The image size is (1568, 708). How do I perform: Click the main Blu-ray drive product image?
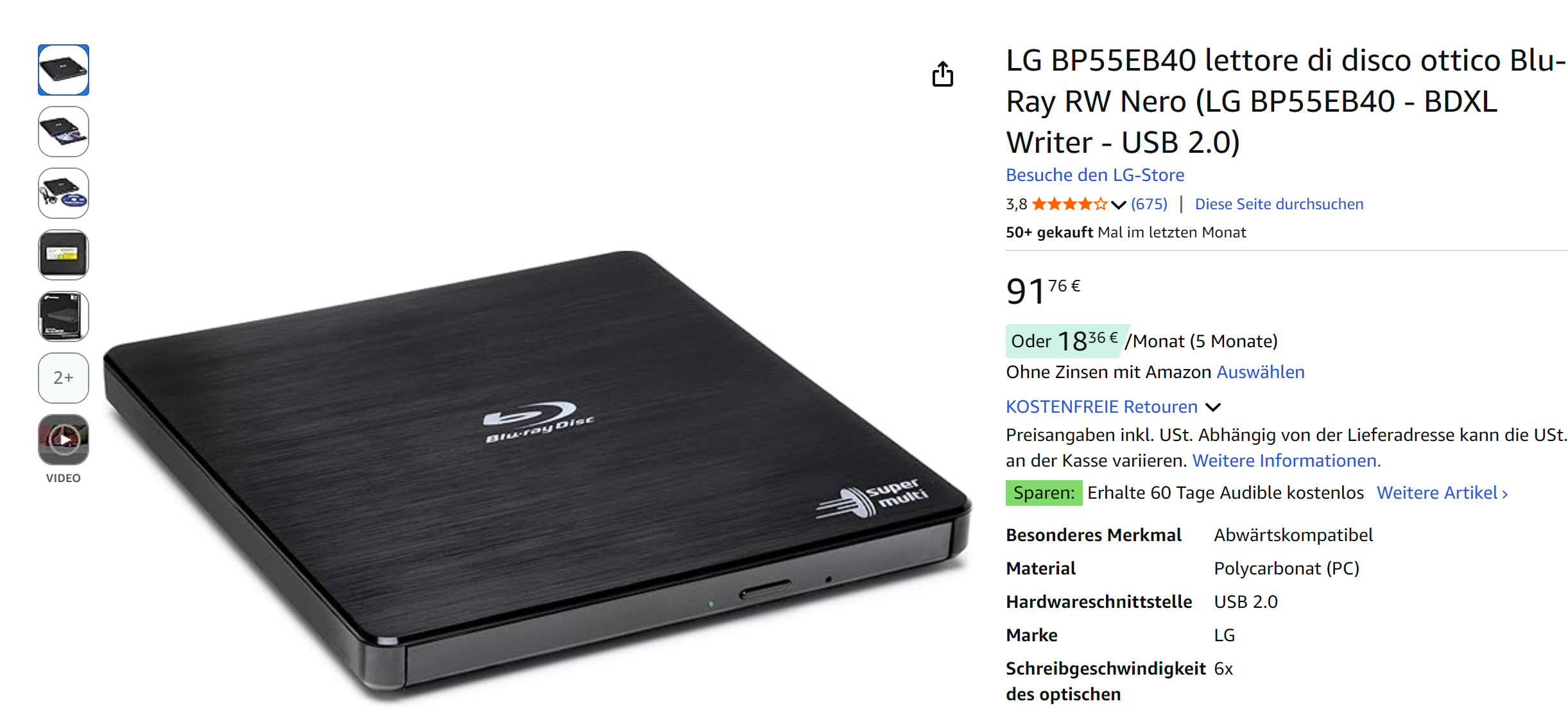[x=538, y=475]
